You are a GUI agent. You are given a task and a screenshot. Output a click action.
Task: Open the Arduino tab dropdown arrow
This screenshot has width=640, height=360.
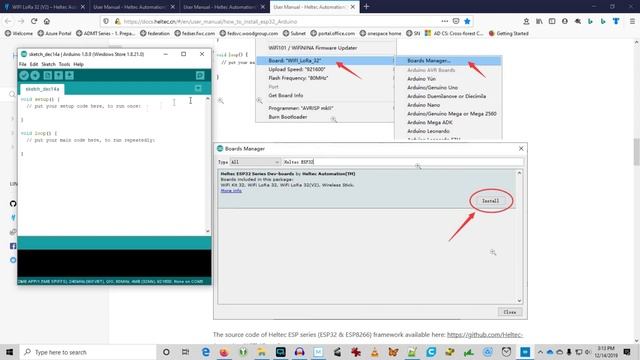pyautogui.click(x=198, y=89)
